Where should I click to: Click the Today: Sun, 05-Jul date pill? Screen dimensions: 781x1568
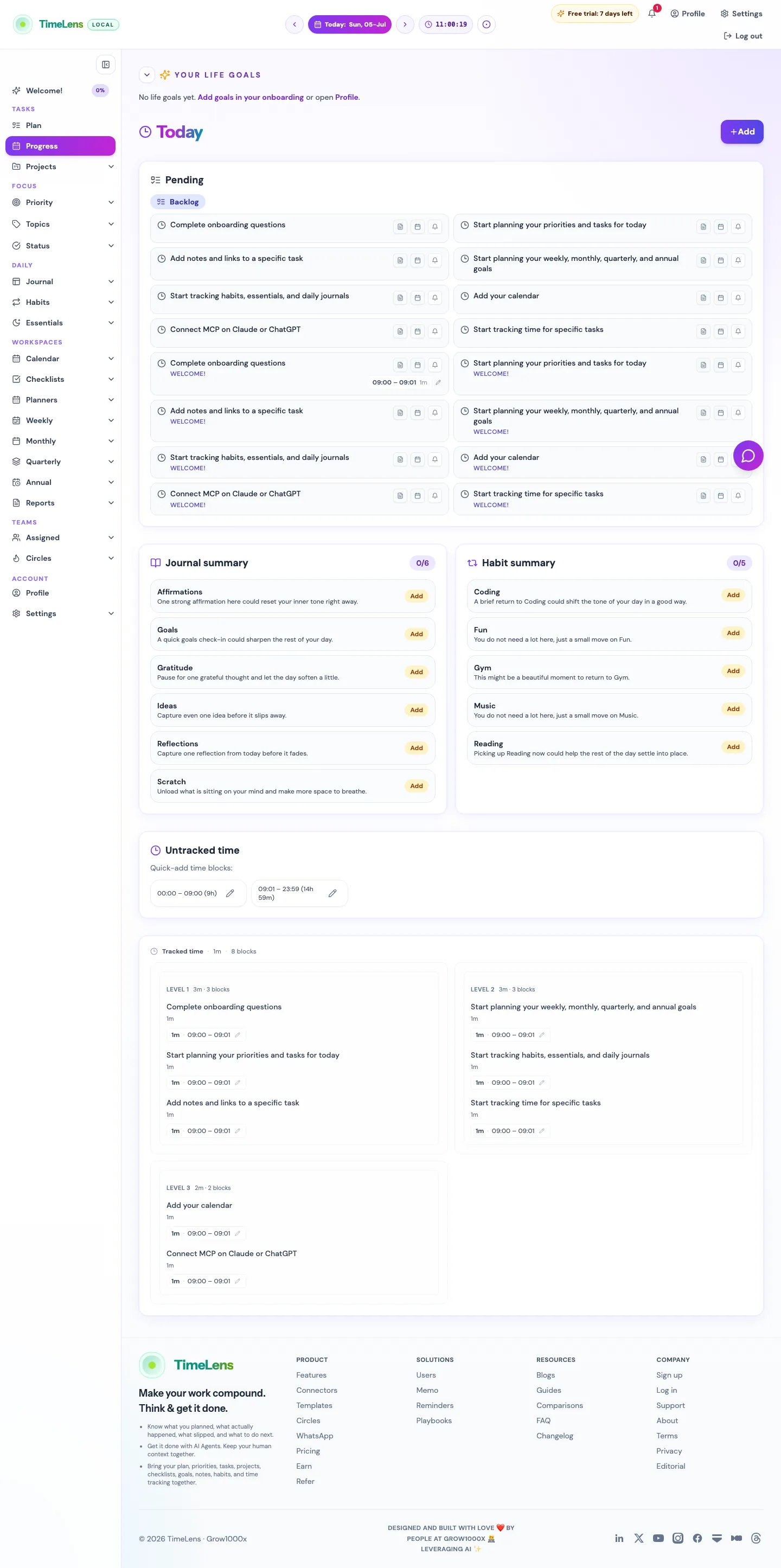[x=349, y=24]
